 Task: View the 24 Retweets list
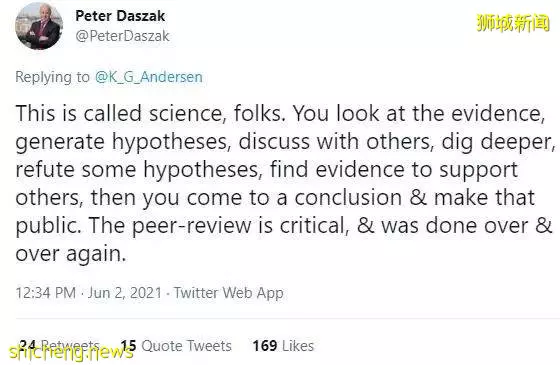pos(59,345)
